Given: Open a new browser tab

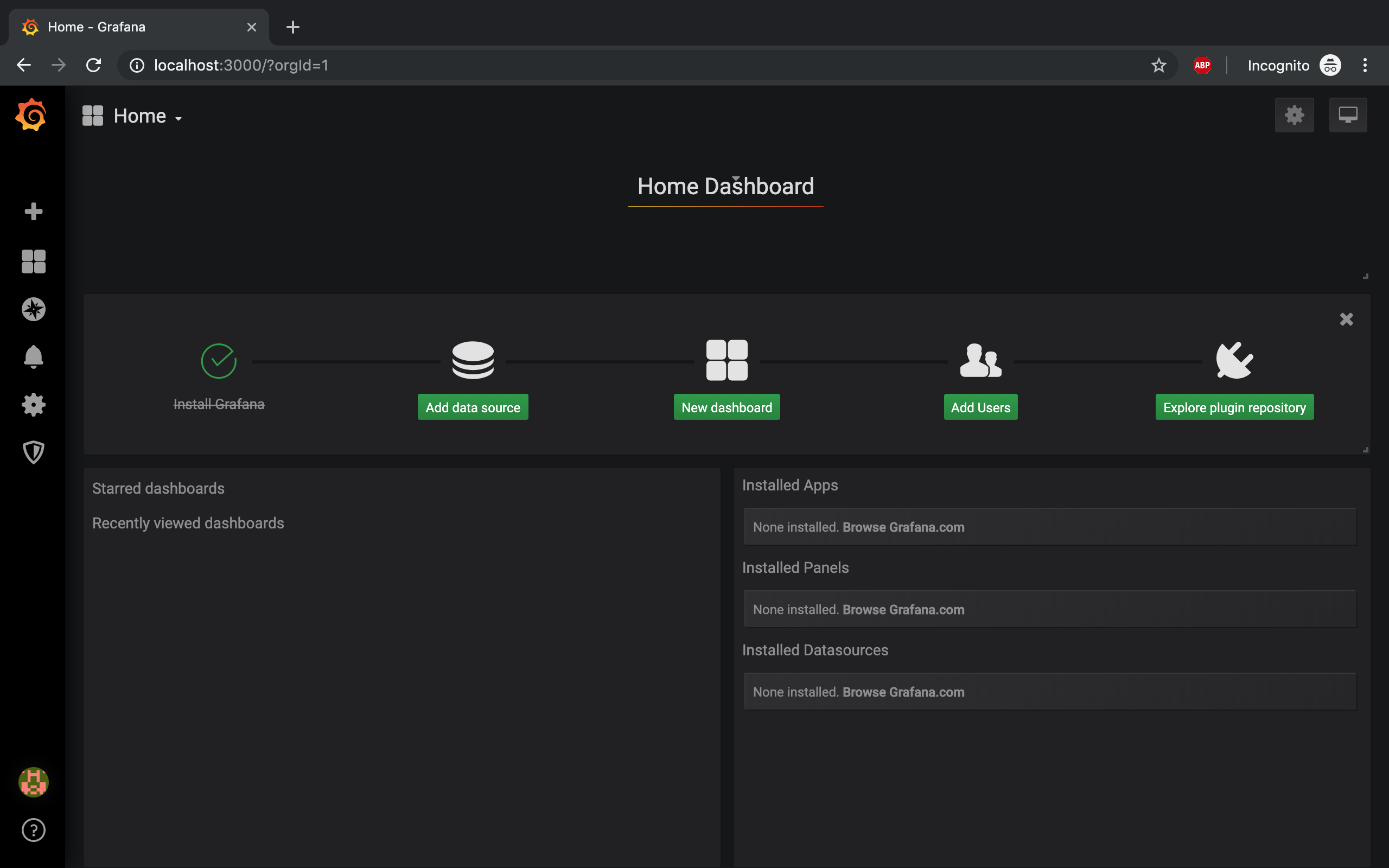Looking at the screenshot, I should tap(293, 27).
